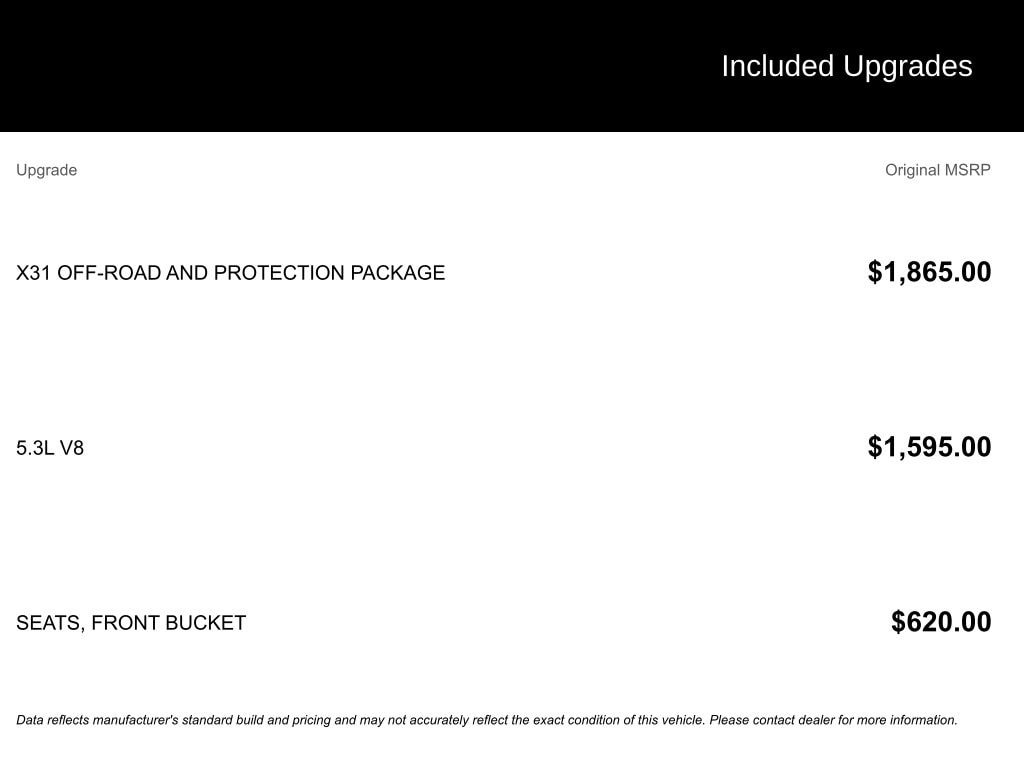The width and height of the screenshot is (1024, 768).
Task: Click the $1,595.00 price
Action: pos(929,447)
